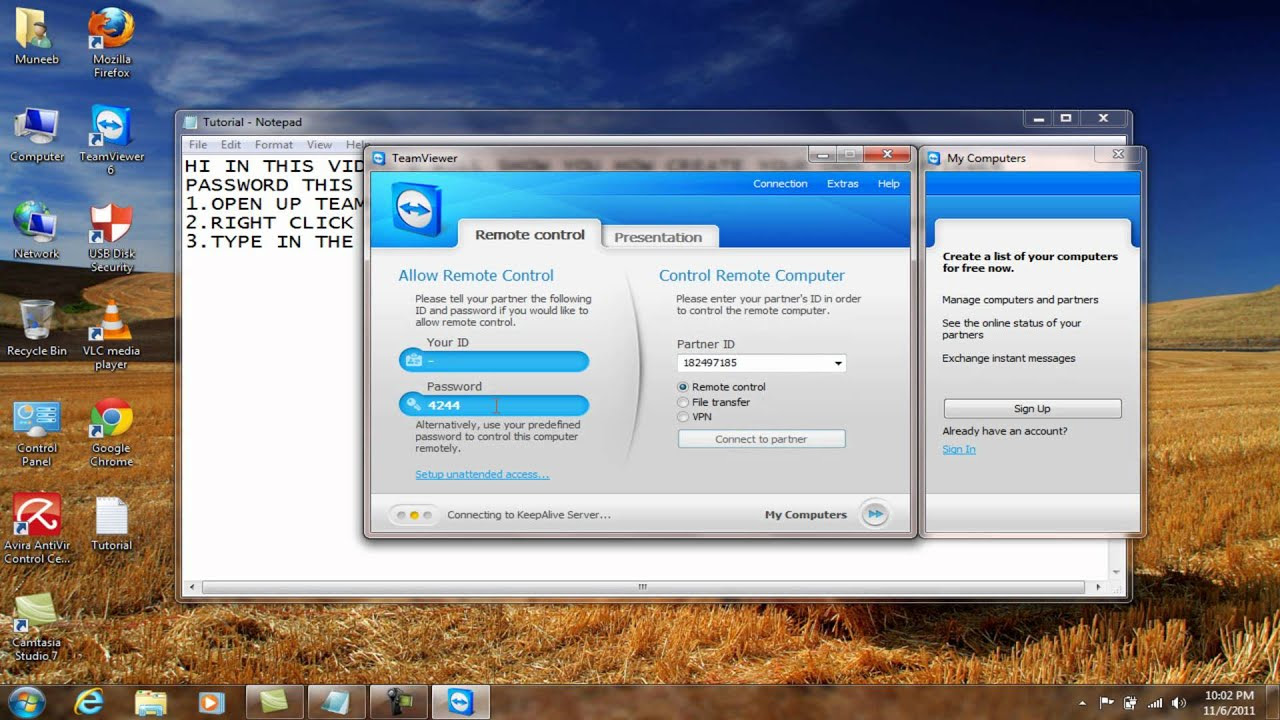Screen dimensions: 1280x720
Task: Open Windows Explorer from the taskbar
Action: tap(150, 701)
